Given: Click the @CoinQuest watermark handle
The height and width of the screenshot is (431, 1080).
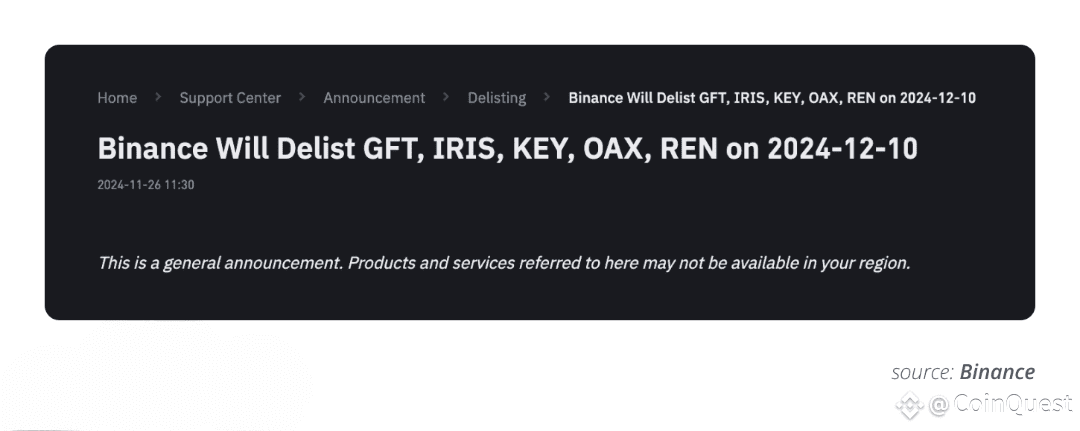Looking at the screenshot, I should [1000, 405].
